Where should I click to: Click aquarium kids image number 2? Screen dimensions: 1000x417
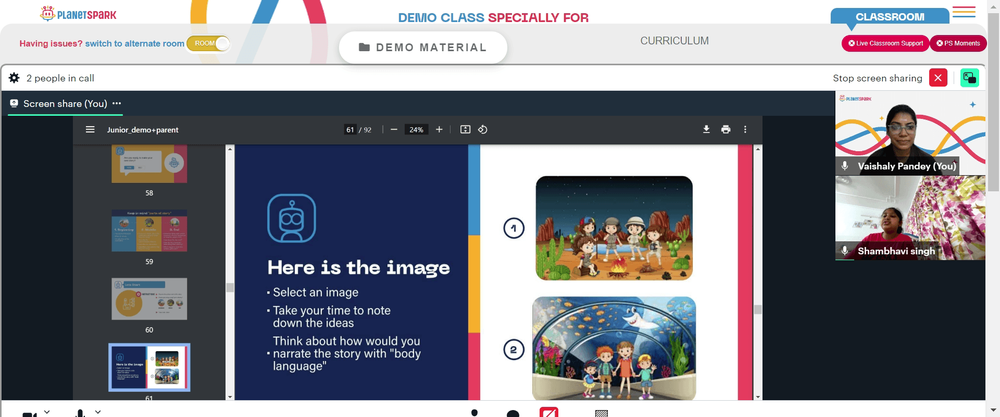[x=614, y=348]
